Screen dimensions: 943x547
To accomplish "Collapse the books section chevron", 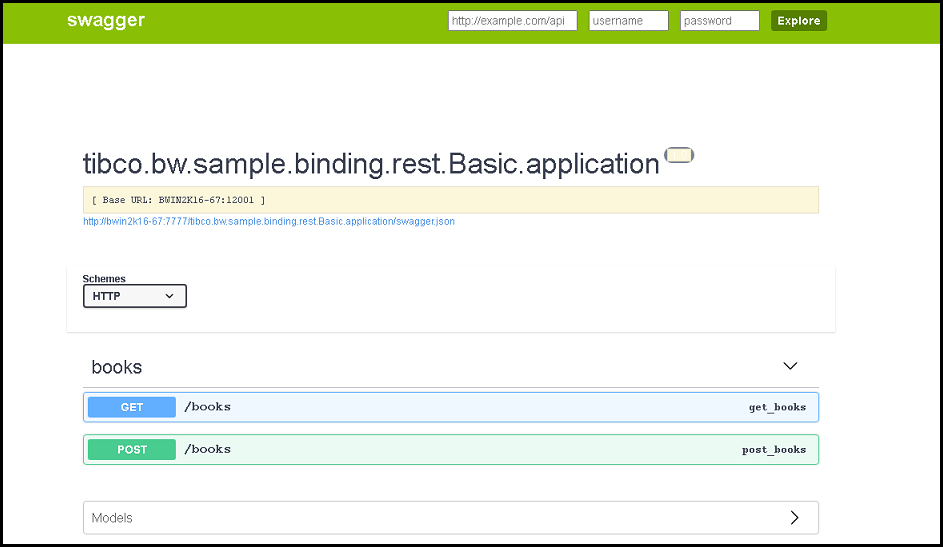I will (x=790, y=366).
